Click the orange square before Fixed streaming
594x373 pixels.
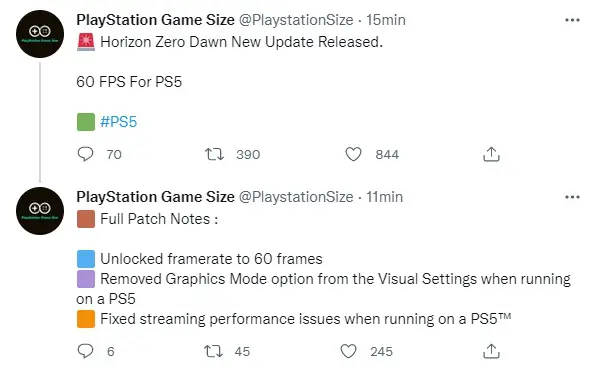tap(86, 319)
